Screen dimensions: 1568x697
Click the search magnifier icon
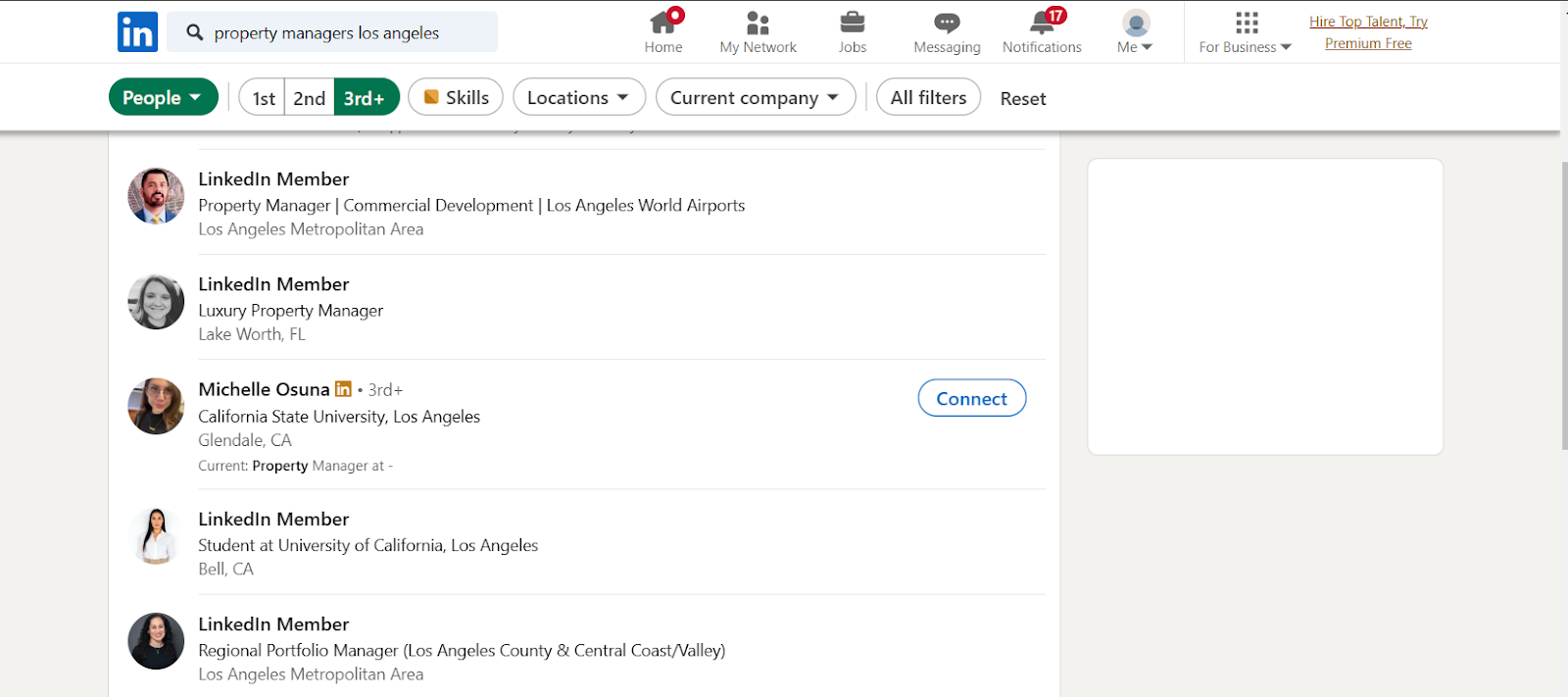pyautogui.click(x=195, y=32)
